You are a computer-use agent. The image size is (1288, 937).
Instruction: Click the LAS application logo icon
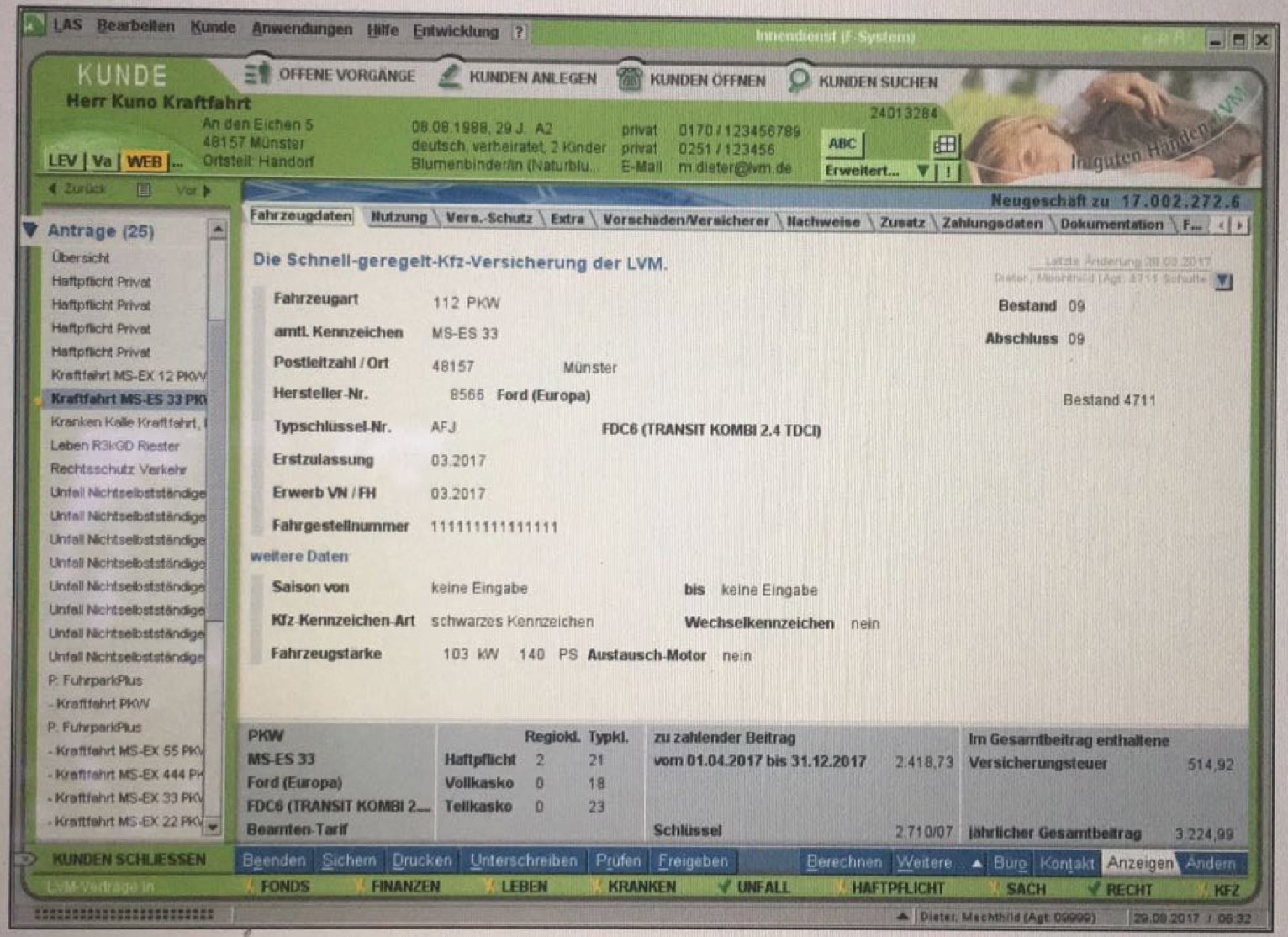point(34,24)
